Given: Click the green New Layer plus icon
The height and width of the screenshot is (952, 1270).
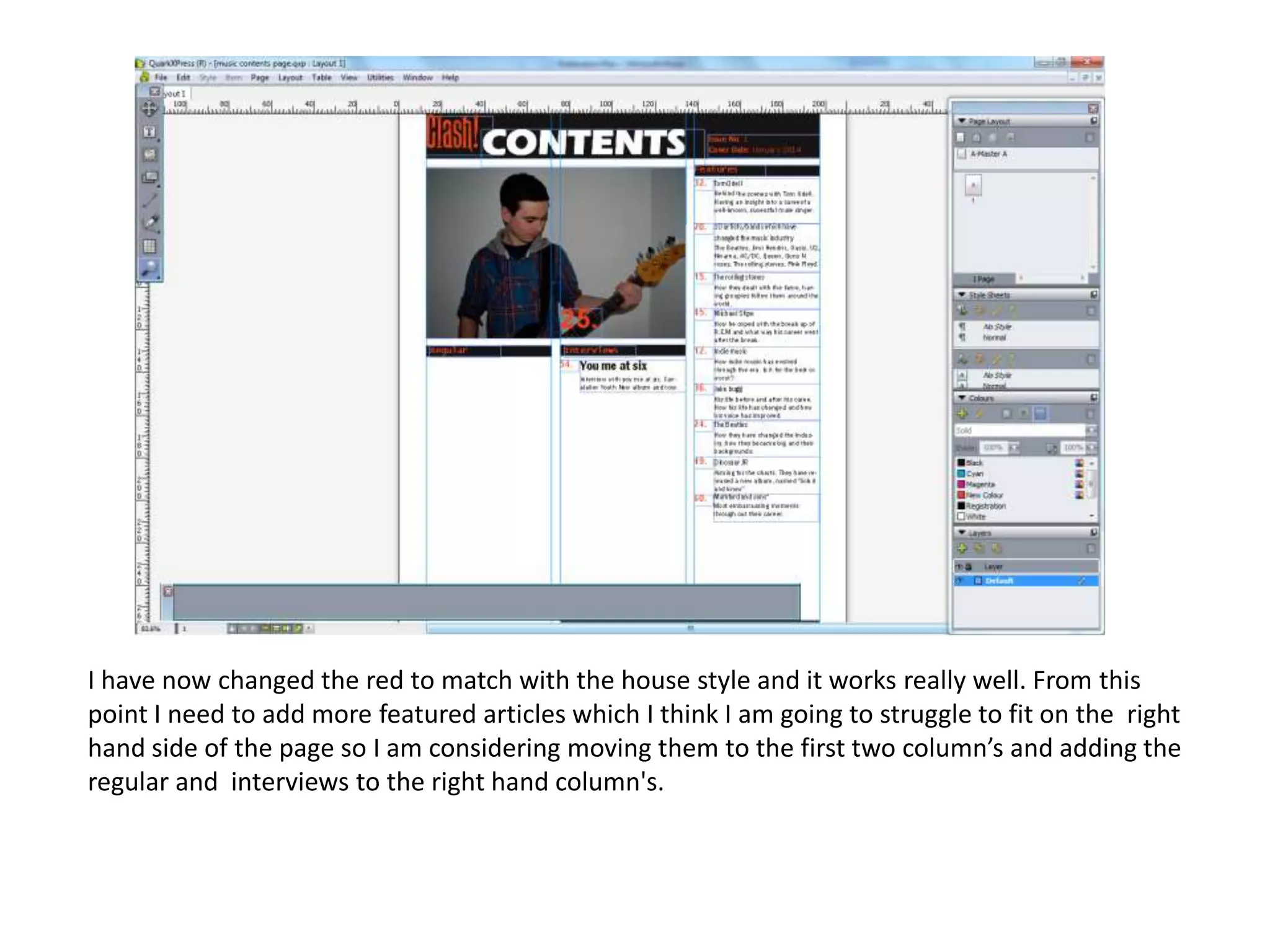Looking at the screenshot, I should (x=962, y=549).
